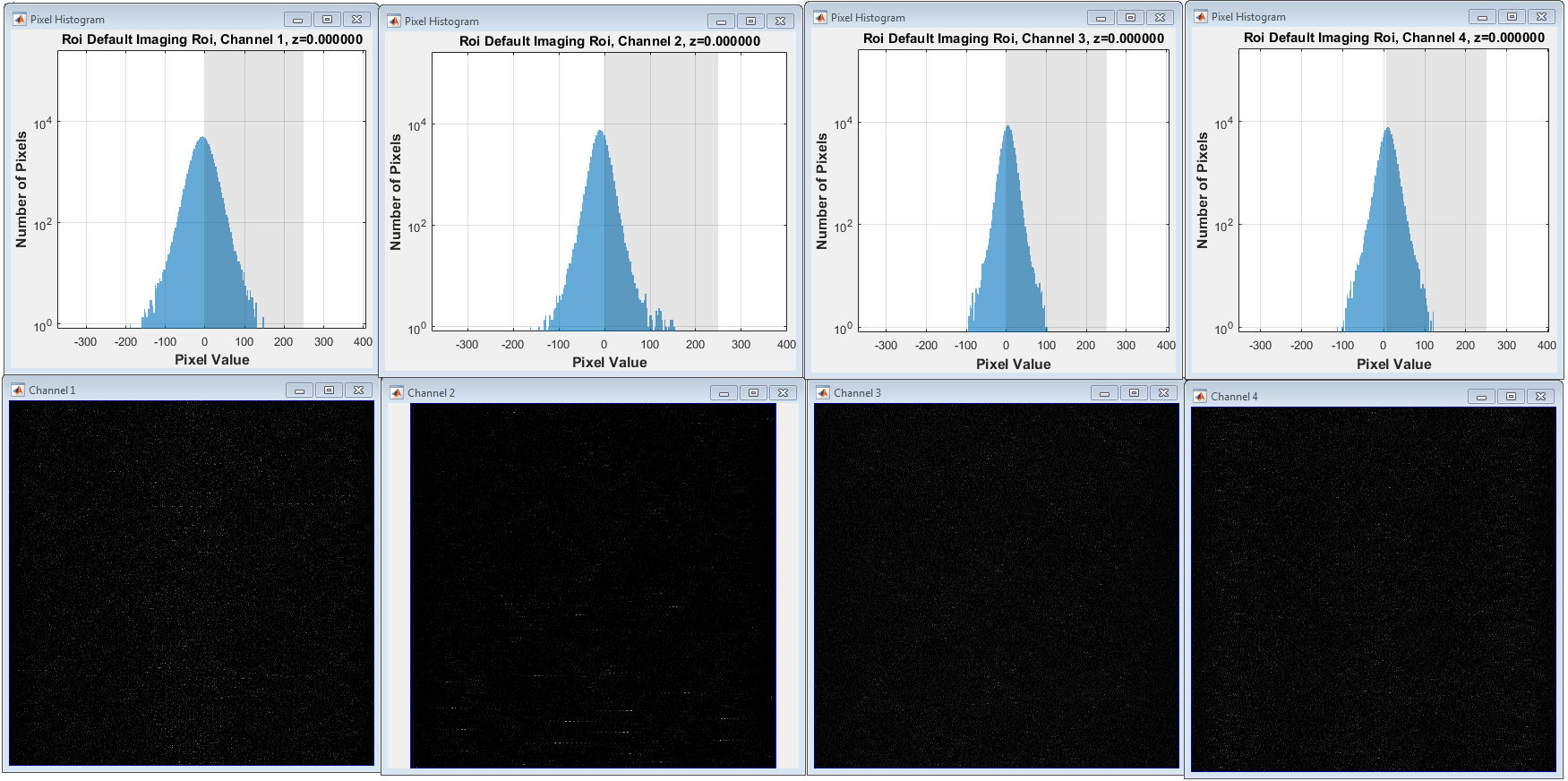Select the 'Channel 3' window title text
The image size is (1568, 781).
[x=857, y=393]
